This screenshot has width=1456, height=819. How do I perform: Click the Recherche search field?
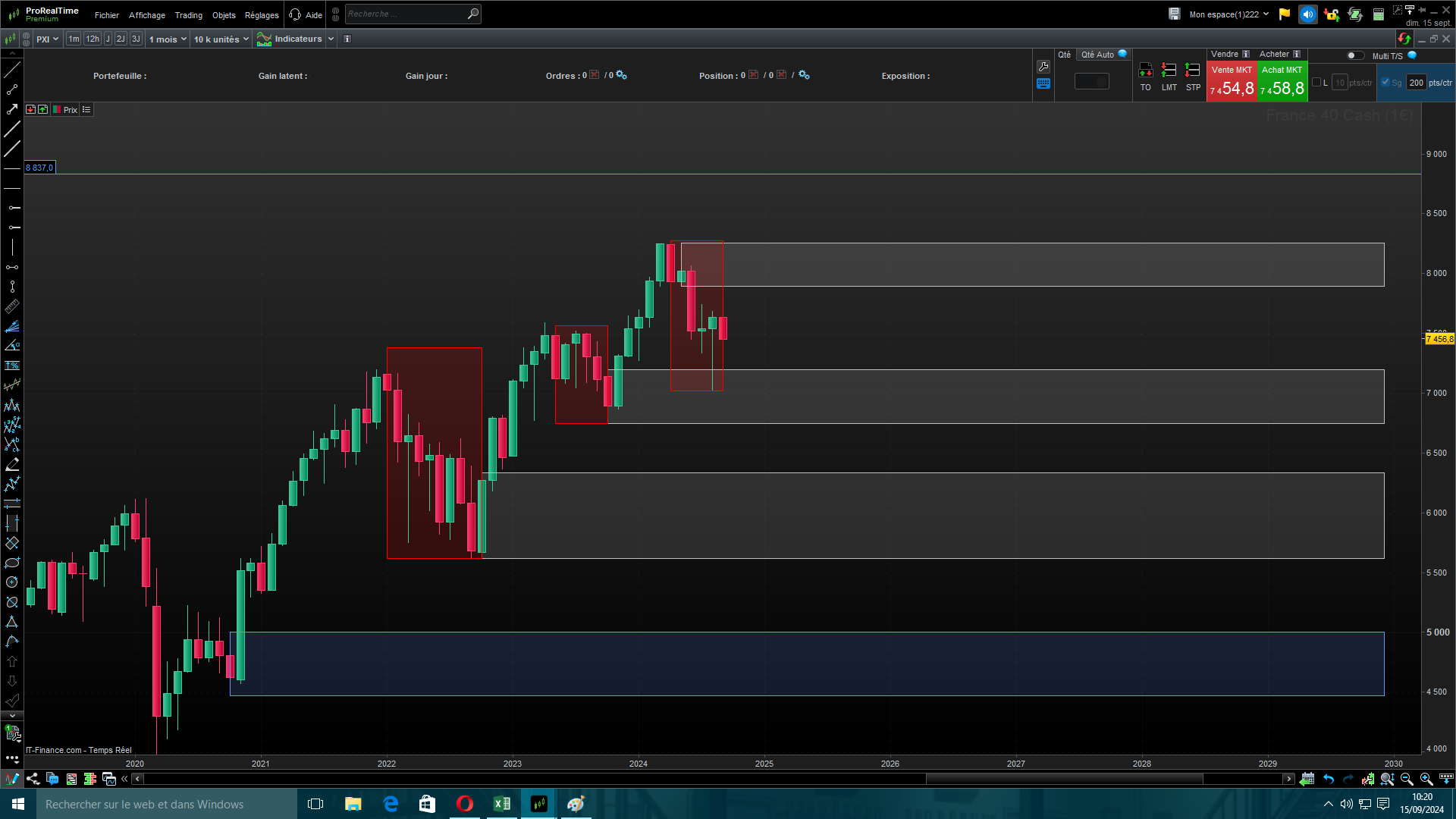405,14
